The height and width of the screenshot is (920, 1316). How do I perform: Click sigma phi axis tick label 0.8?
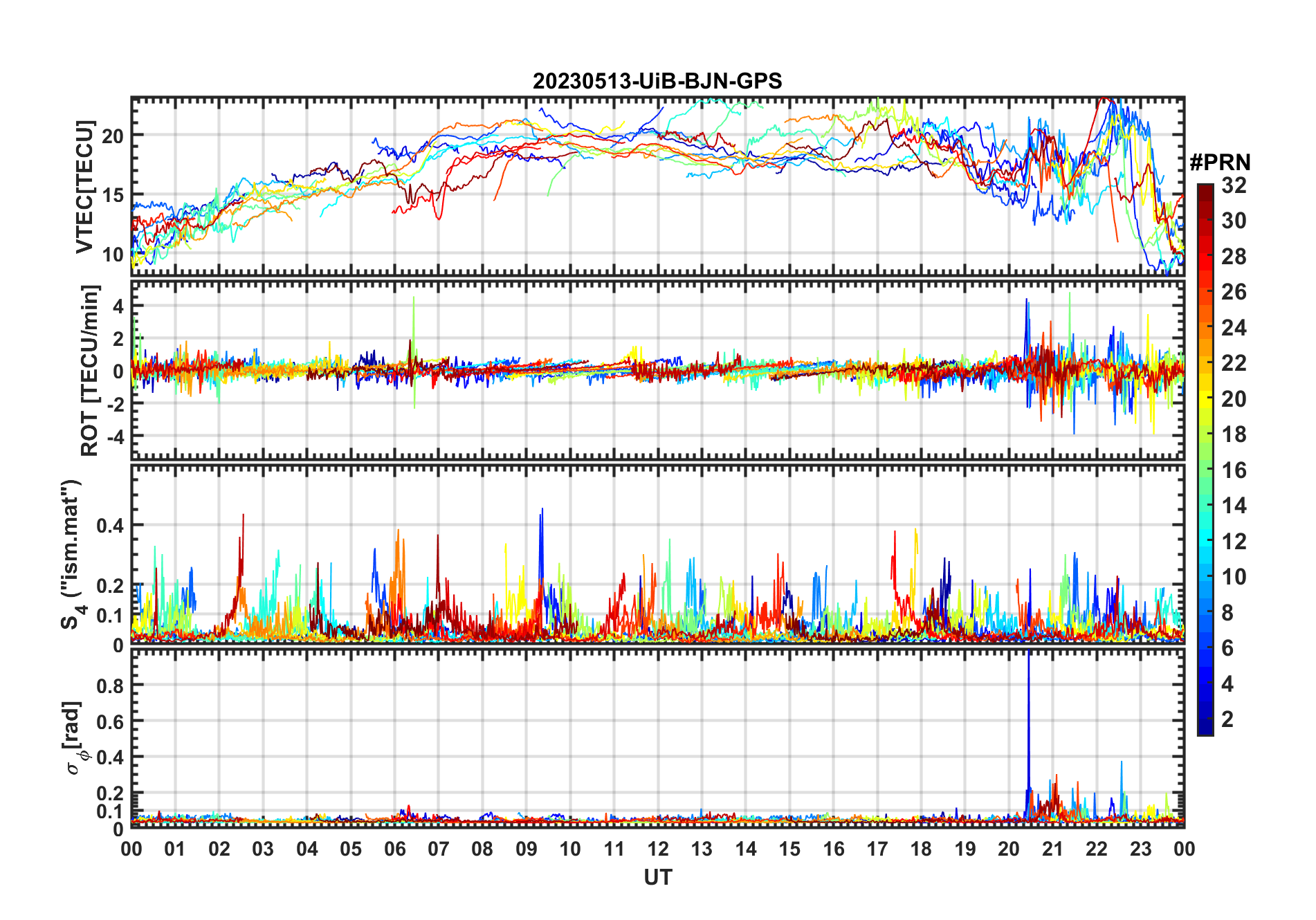pyautogui.click(x=111, y=686)
